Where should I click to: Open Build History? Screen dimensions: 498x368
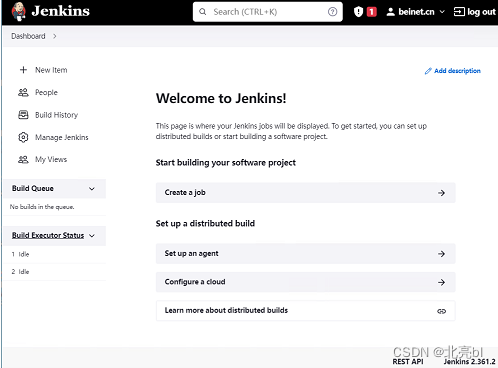click(56, 115)
